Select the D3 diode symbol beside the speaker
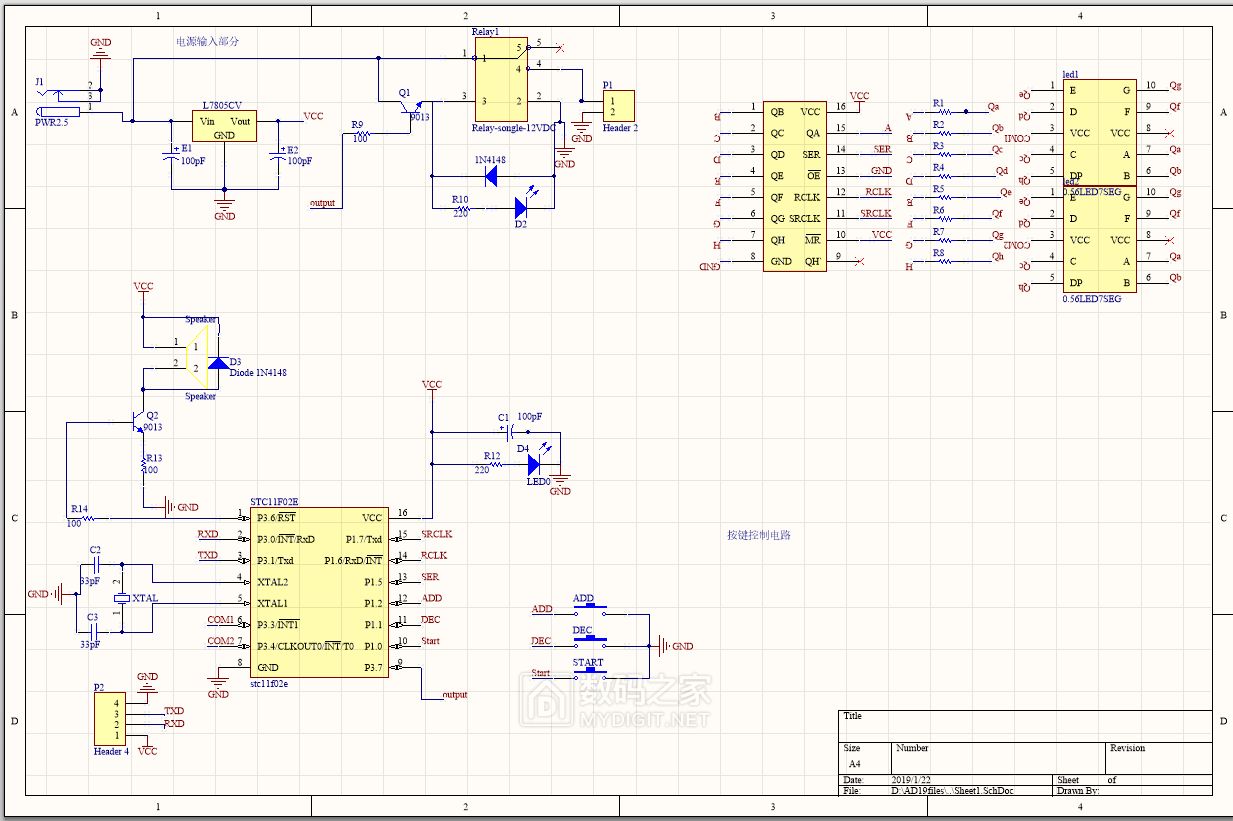This screenshot has width=1233, height=821. (x=217, y=362)
